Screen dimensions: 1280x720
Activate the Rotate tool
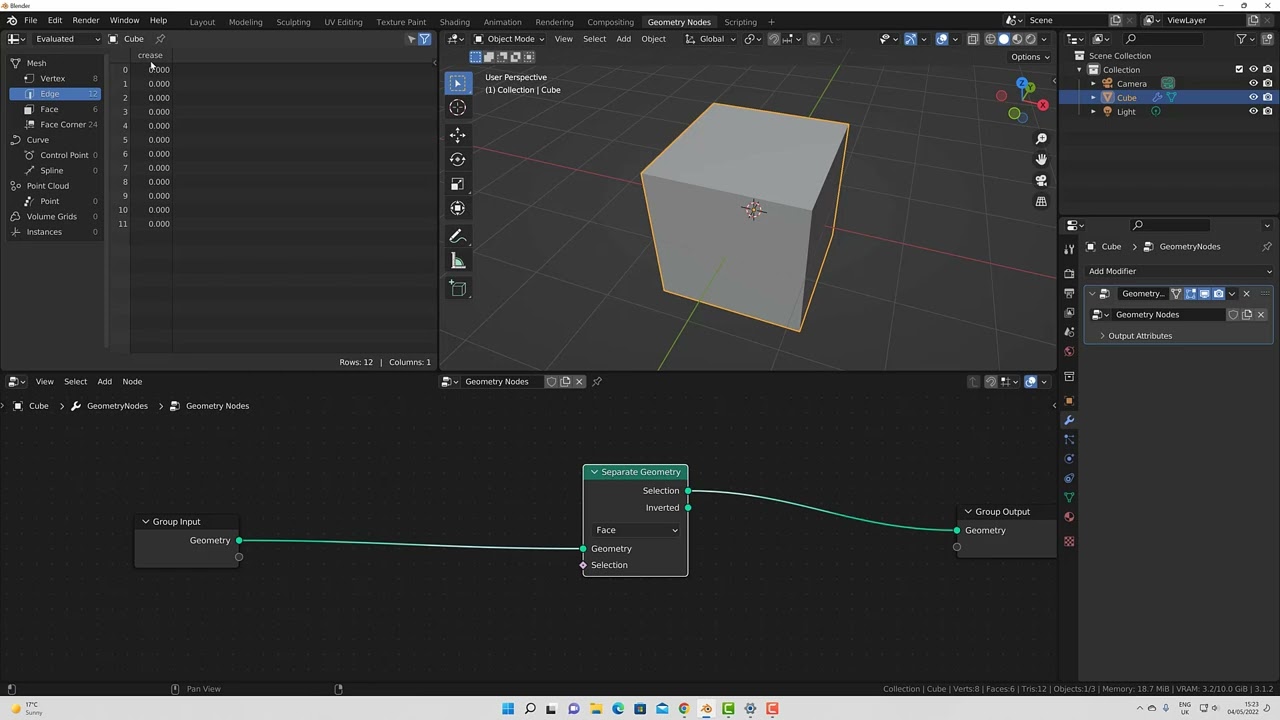[457, 159]
